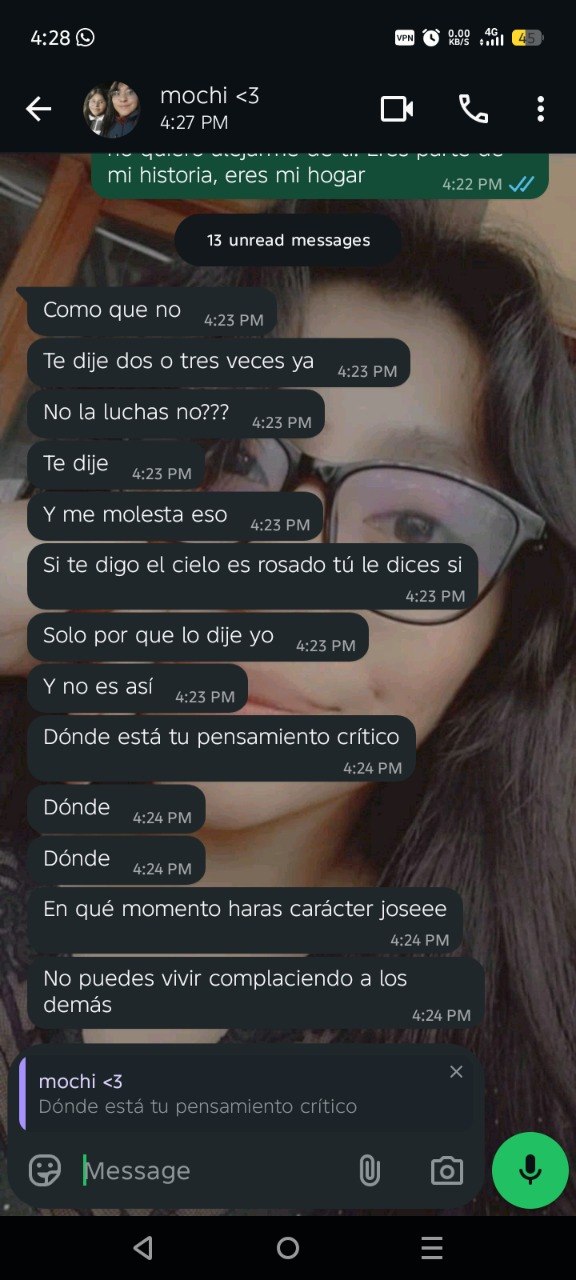This screenshot has width=576, height=1280.
Task: Open the camera from message bar
Action: pos(447,1170)
